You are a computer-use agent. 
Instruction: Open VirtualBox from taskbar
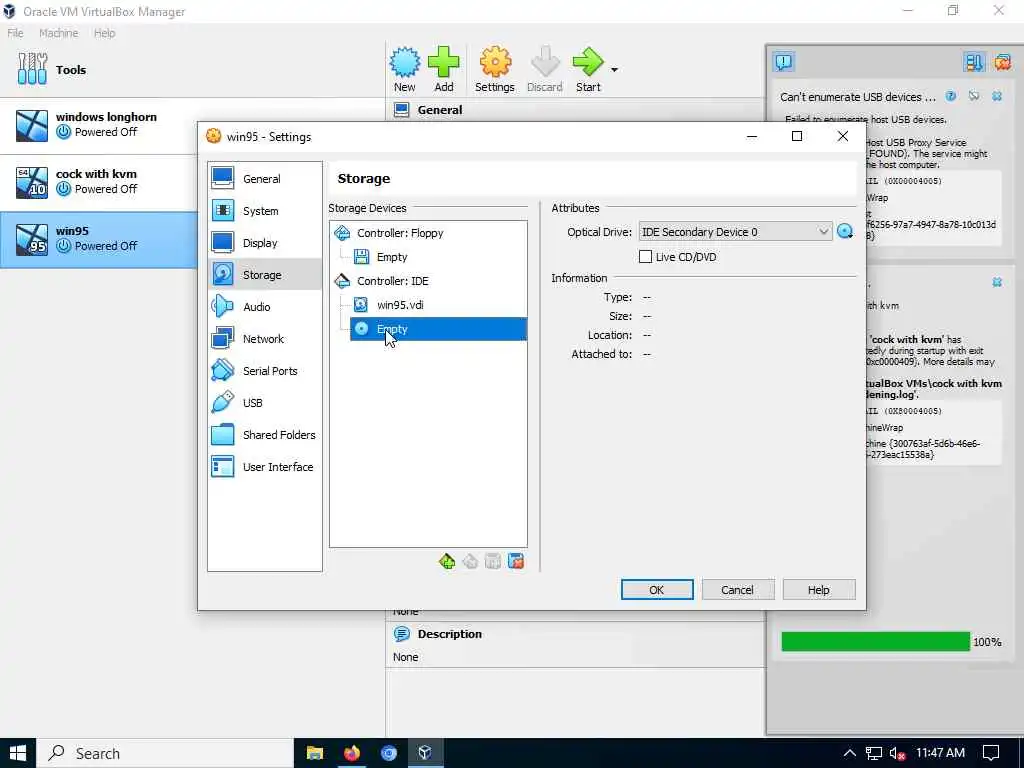coord(425,753)
